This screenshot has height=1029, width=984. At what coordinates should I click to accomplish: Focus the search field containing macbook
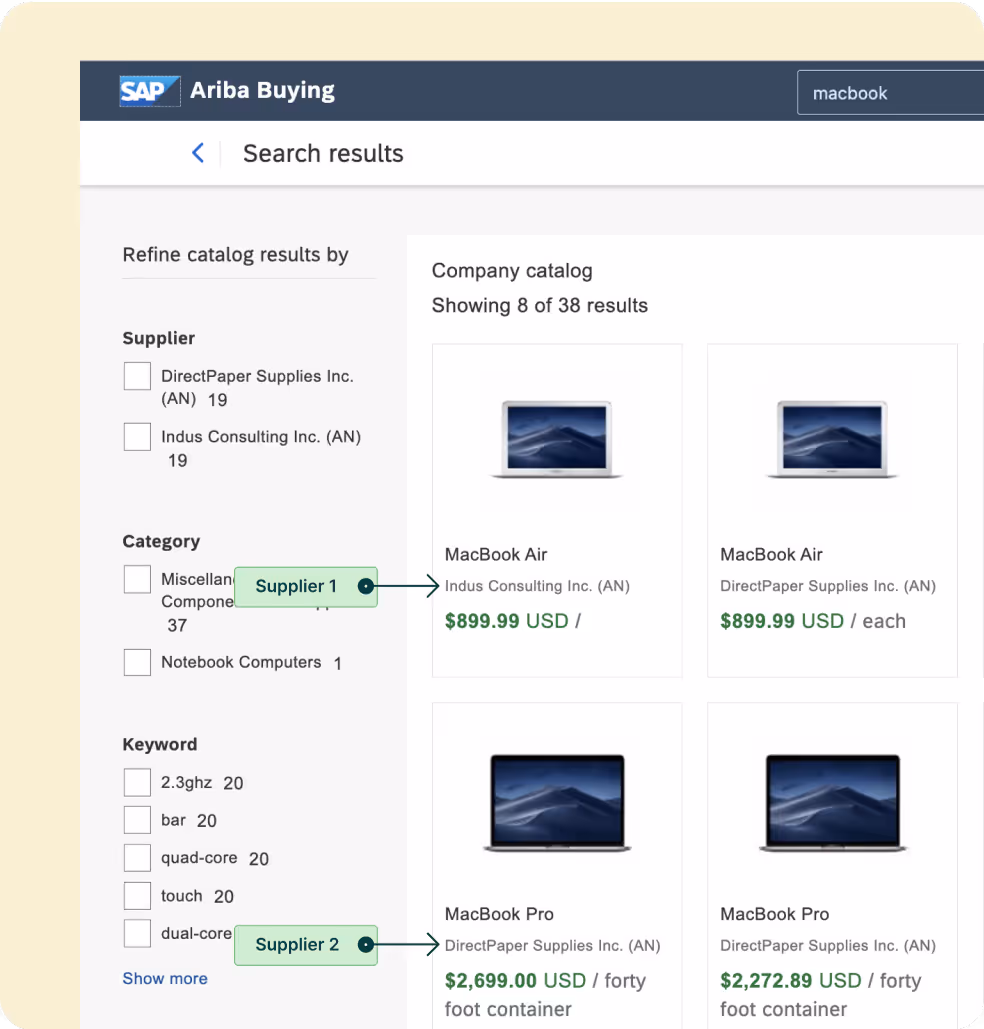click(x=890, y=93)
